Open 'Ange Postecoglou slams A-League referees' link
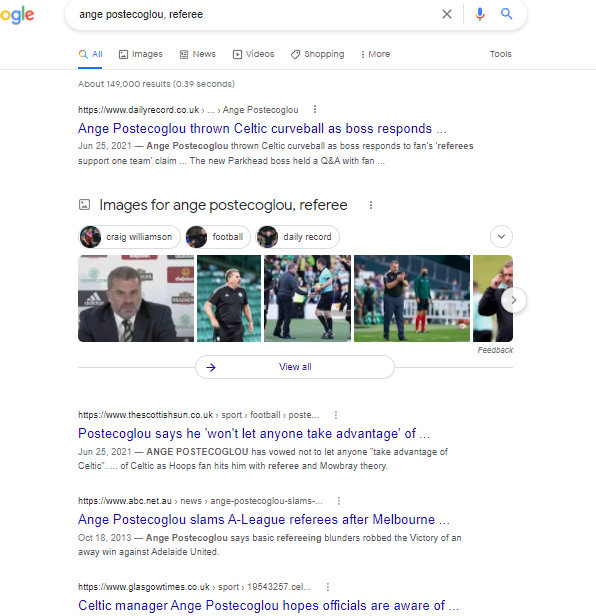 pyautogui.click(x=264, y=519)
